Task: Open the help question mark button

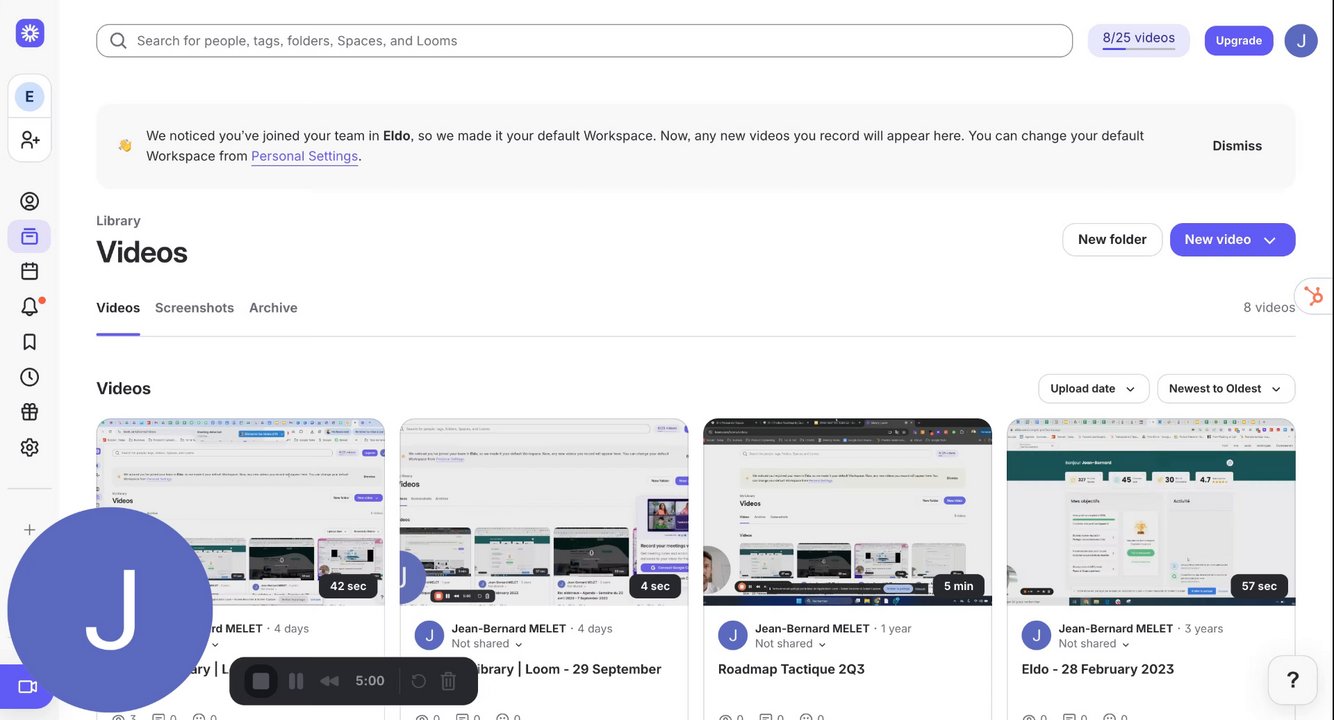Action: [x=1292, y=680]
